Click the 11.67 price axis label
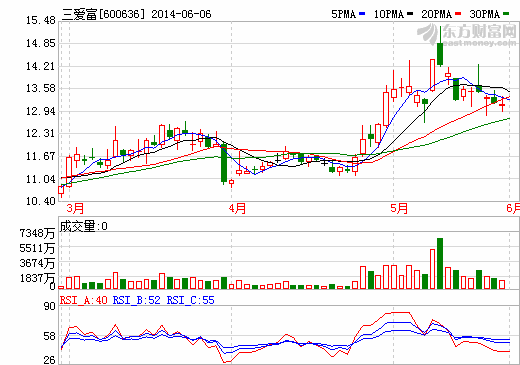 41,156
